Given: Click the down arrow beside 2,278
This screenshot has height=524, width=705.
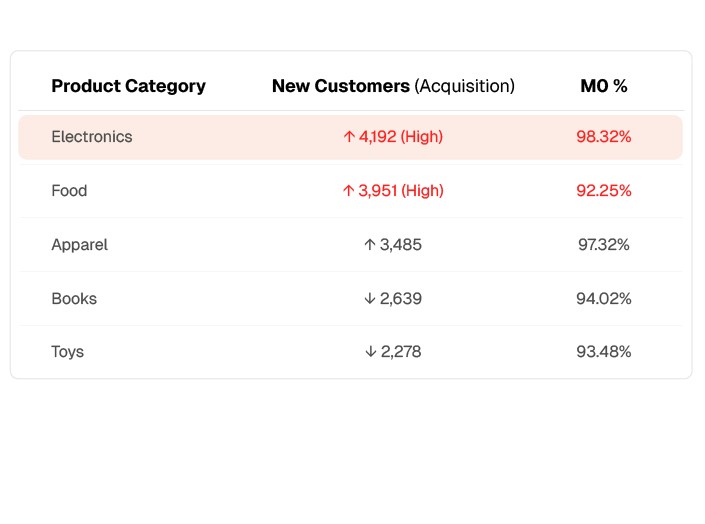Looking at the screenshot, I should pyautogui.click(x=370, y=352).
